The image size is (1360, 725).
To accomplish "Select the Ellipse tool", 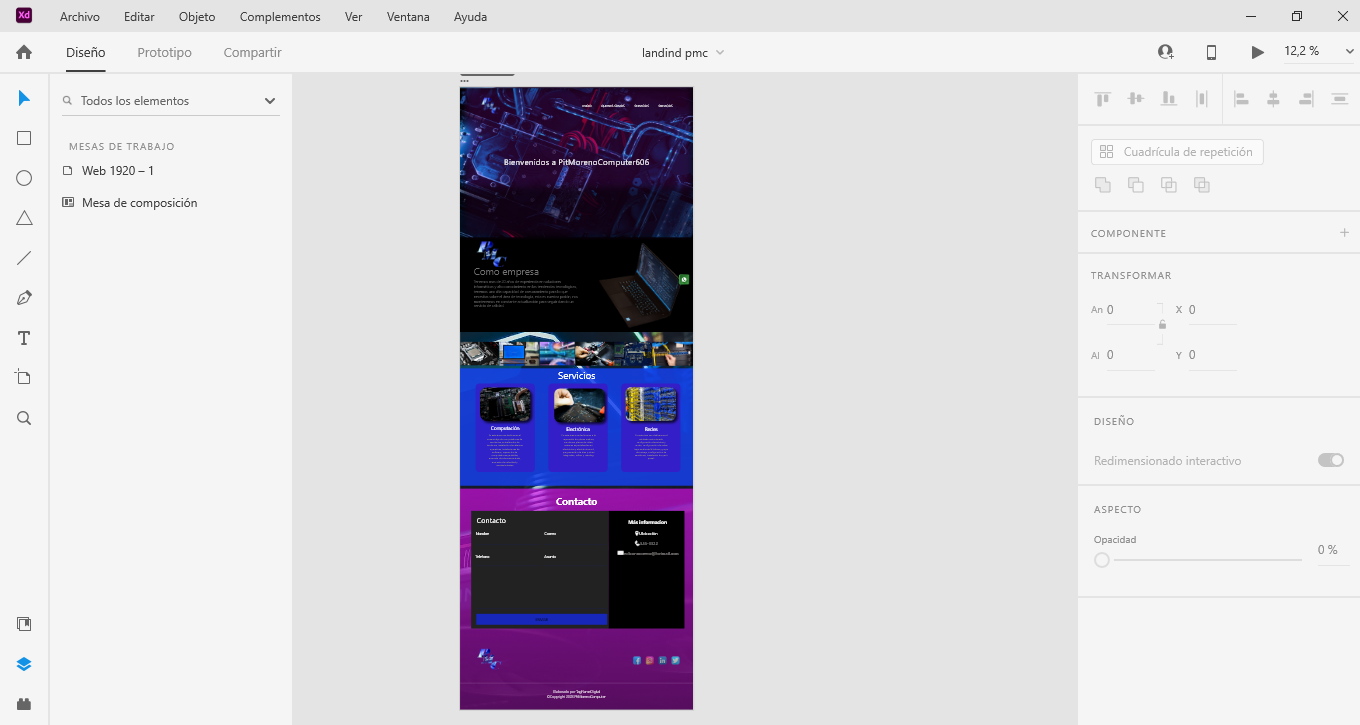I will (24, 178).
